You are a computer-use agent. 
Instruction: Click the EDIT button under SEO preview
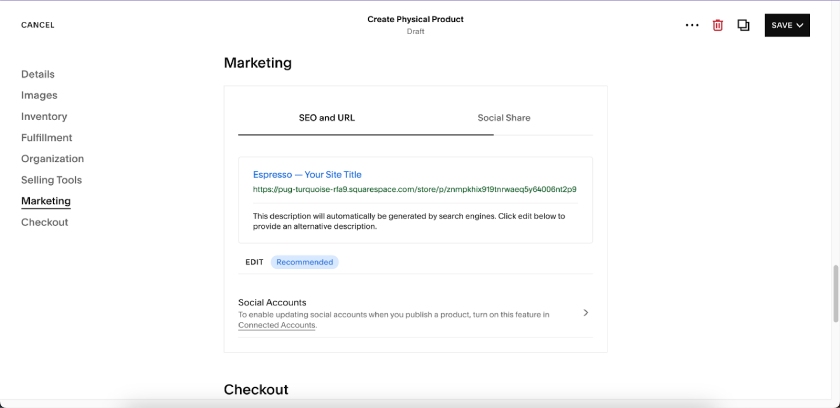click(254, 262)
